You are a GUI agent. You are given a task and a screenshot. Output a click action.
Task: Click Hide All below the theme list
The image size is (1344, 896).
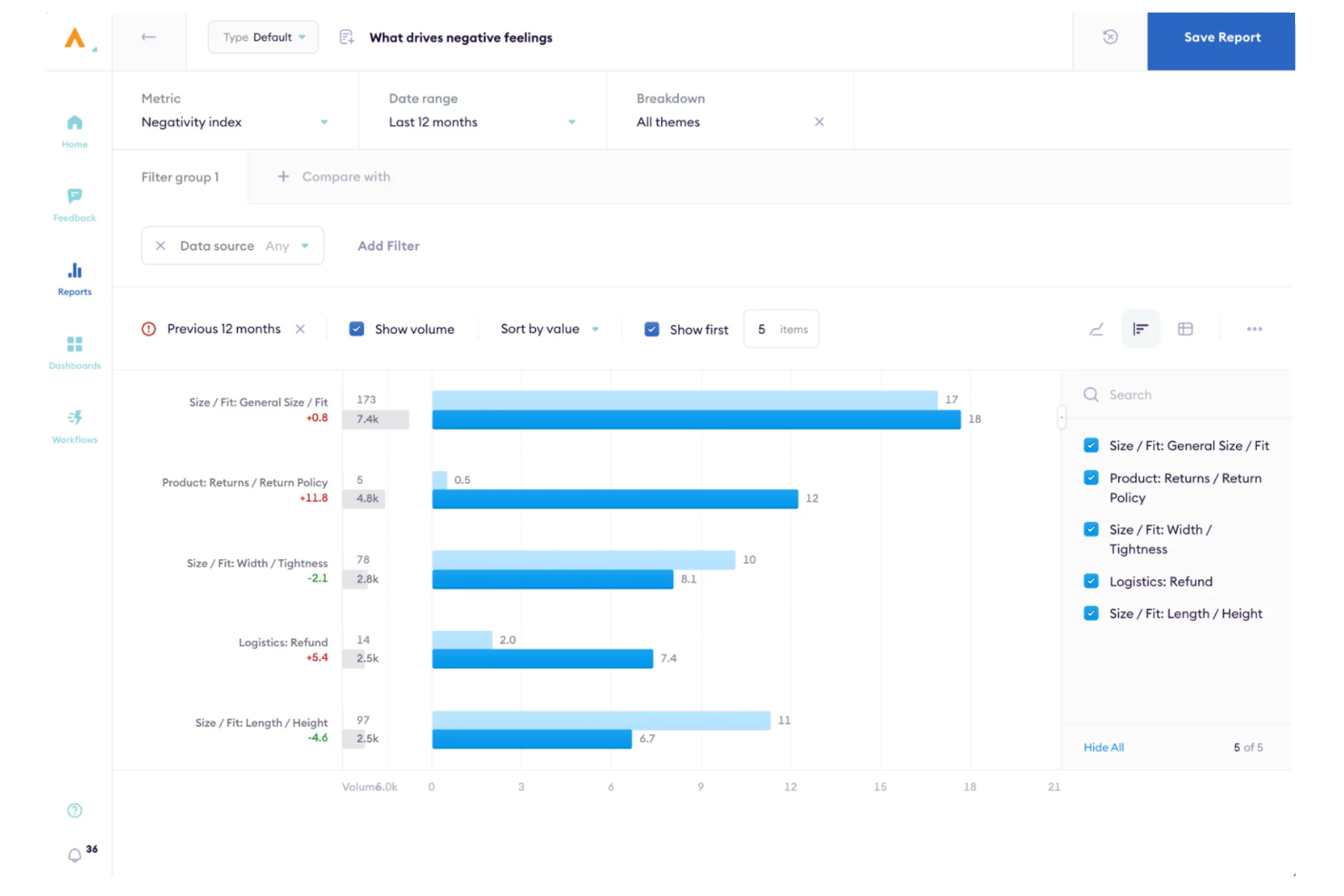tap(1103, 747)
